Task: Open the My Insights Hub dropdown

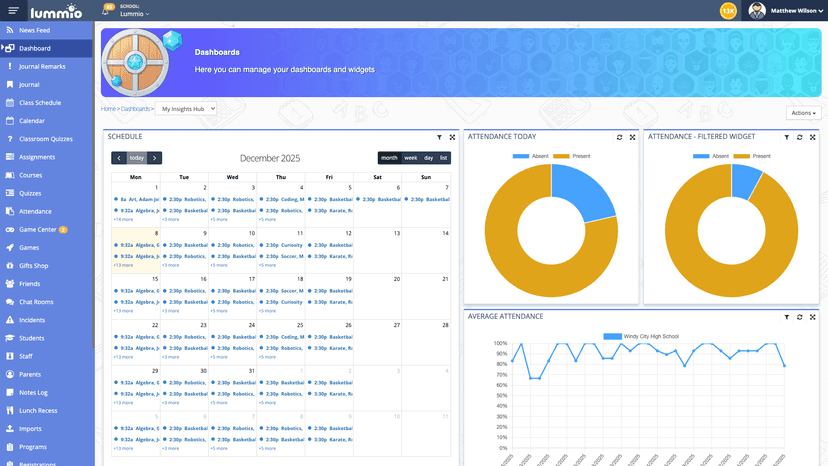Action: pos(186,108)
